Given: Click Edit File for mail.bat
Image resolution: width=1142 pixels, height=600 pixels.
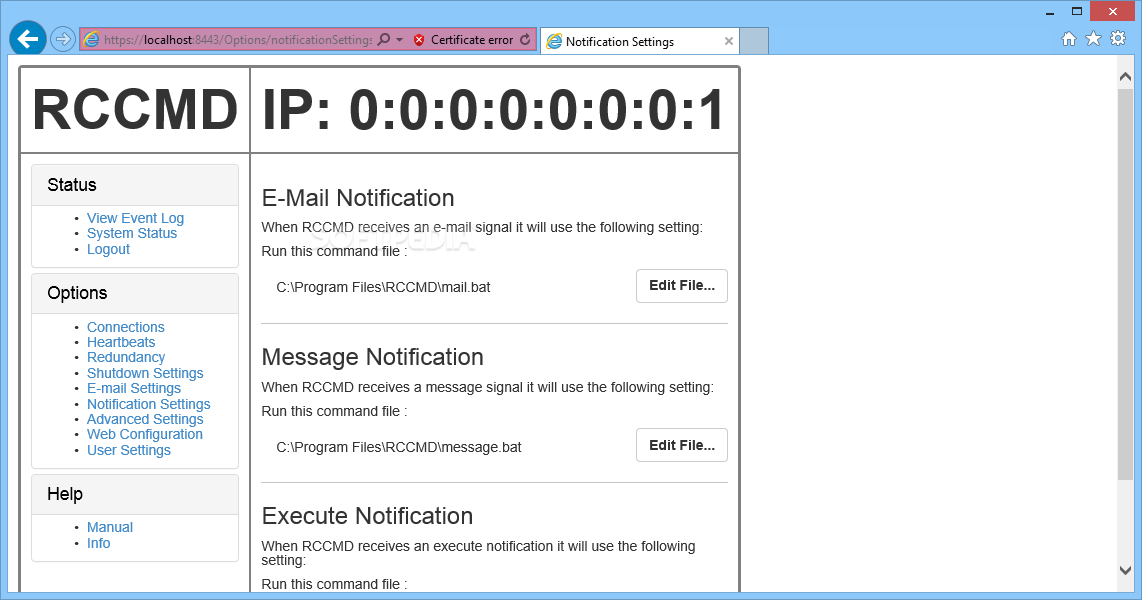Looking at the screenshot, I should coord(682,285).
